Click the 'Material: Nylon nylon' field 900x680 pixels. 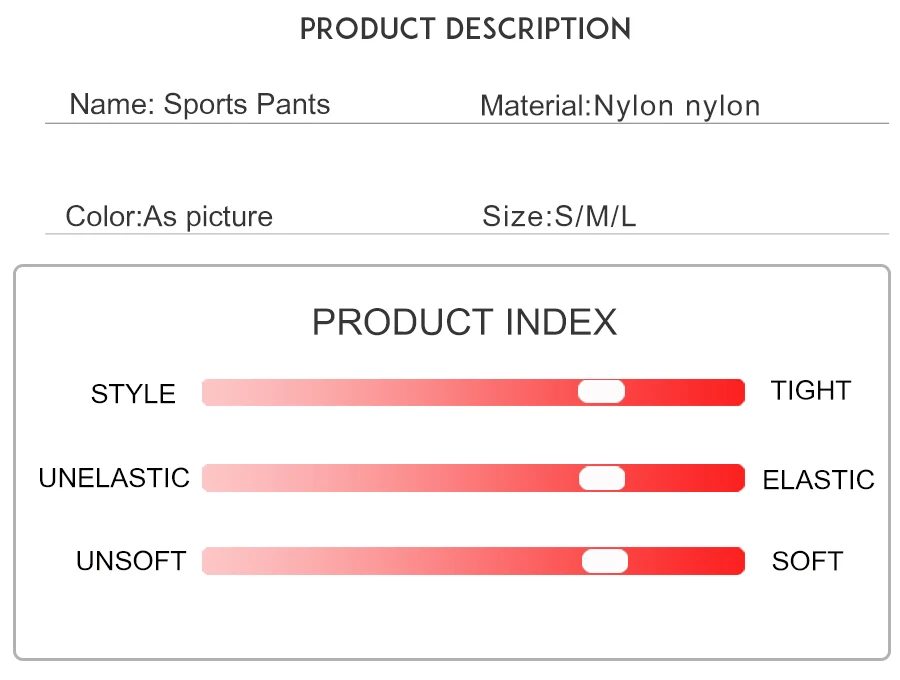pos(620,106)
